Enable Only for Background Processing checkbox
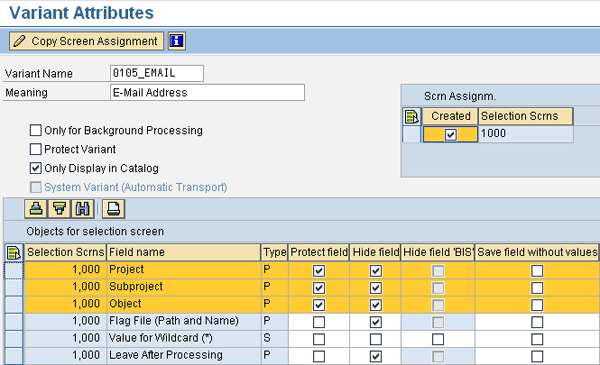600x365 pixels. click(36, 130)
